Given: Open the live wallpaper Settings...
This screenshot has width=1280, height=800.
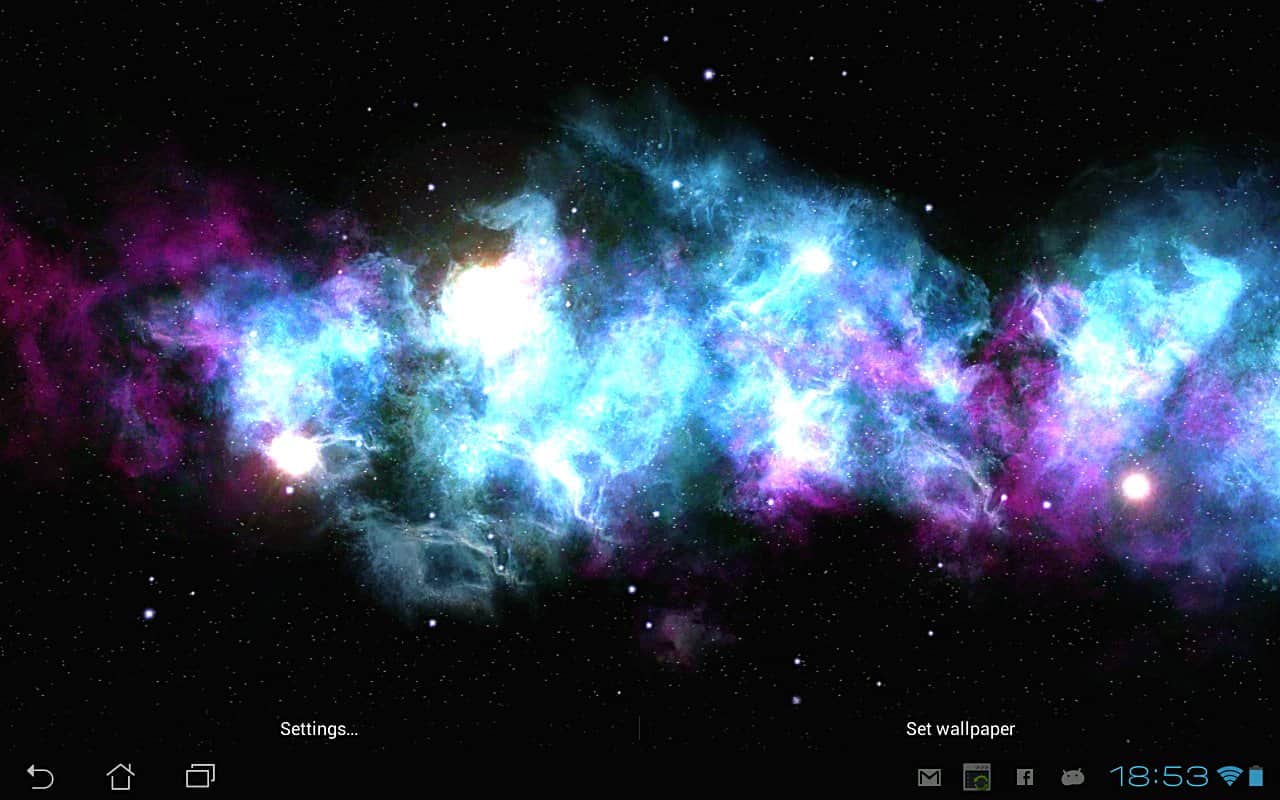Looking at the screenshot, I should coord(319,729).
